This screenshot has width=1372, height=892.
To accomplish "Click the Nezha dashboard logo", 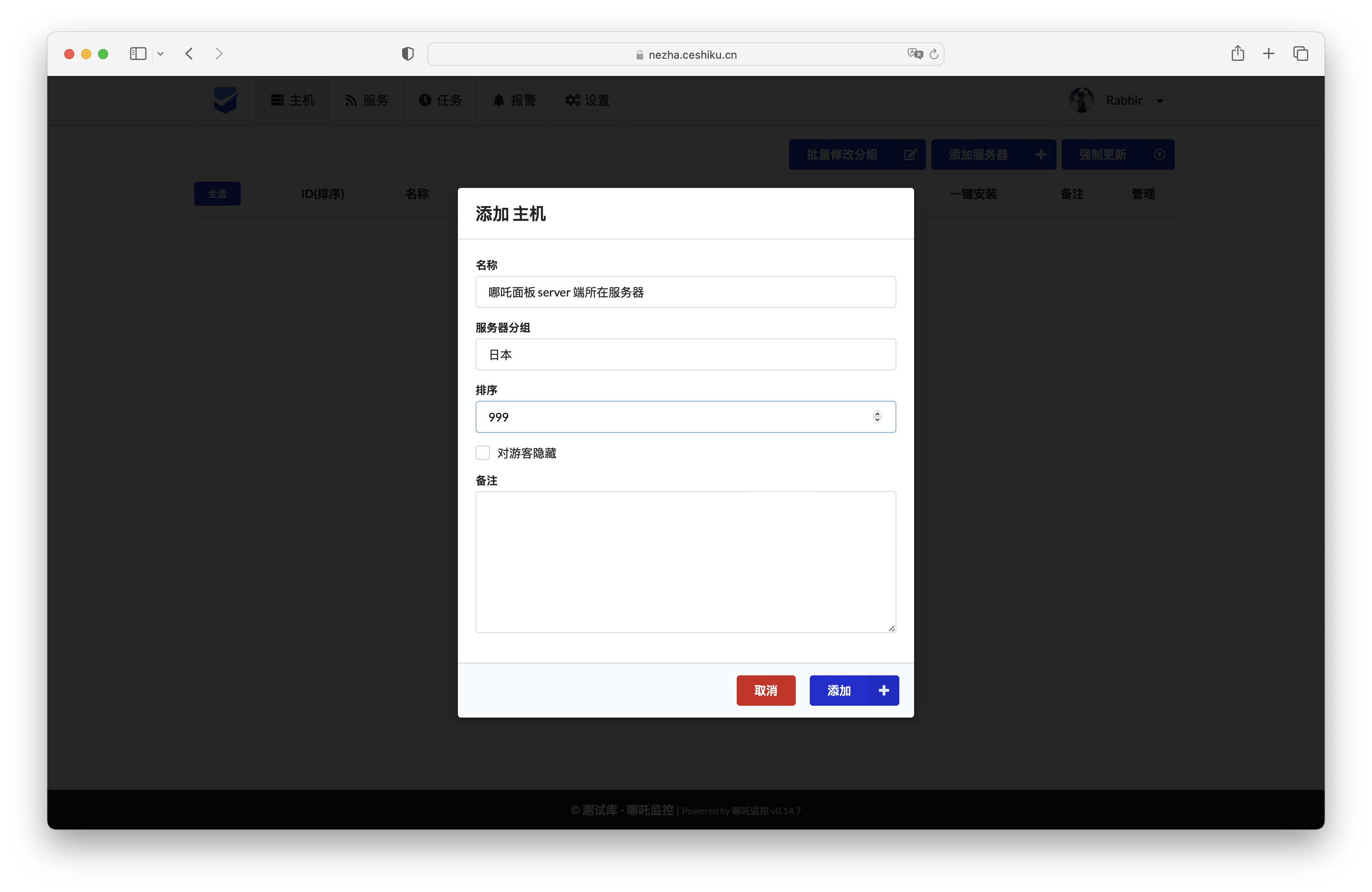I will 226,100.
